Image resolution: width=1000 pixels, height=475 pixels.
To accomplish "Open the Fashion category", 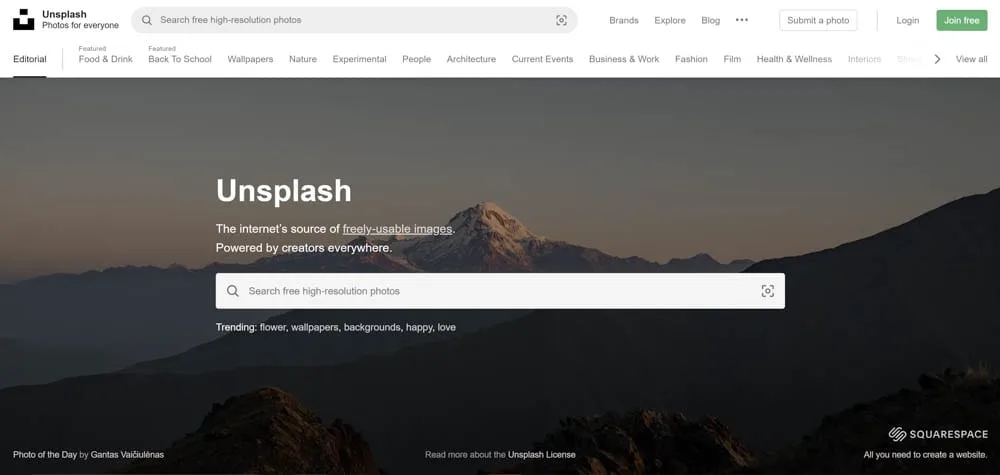I will 691,59.
